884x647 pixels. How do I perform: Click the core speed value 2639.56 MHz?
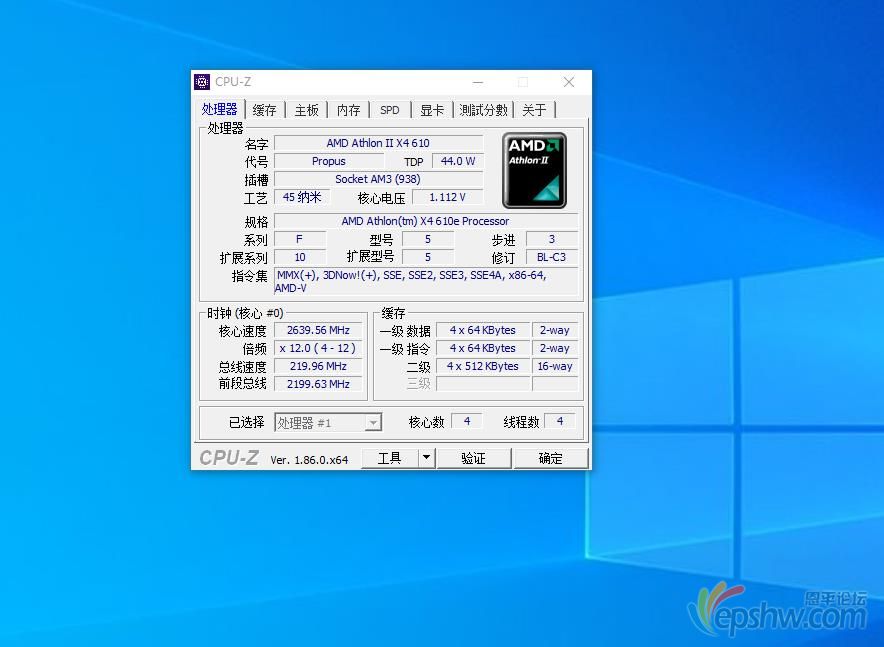318,330
